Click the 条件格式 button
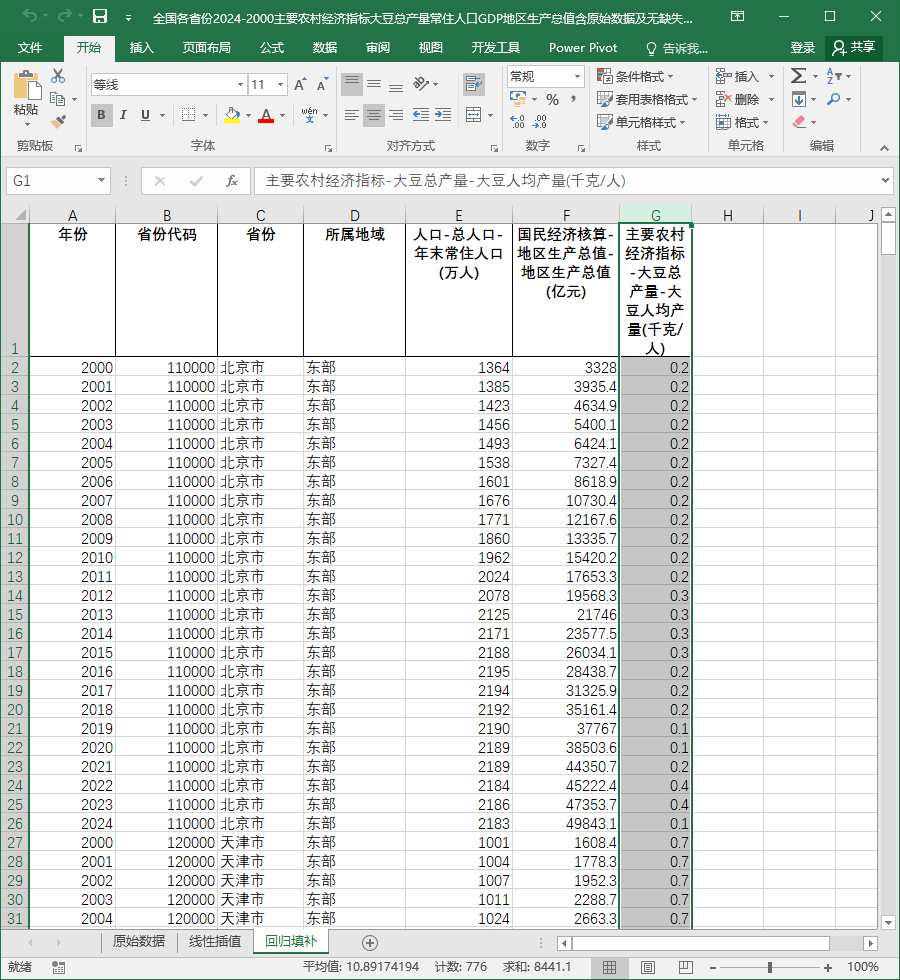 [x=635, y=76]
